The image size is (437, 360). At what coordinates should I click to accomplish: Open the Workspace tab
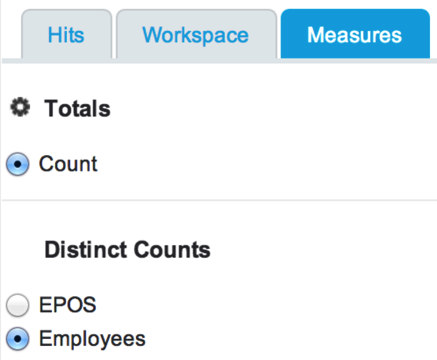click(196, 34)
